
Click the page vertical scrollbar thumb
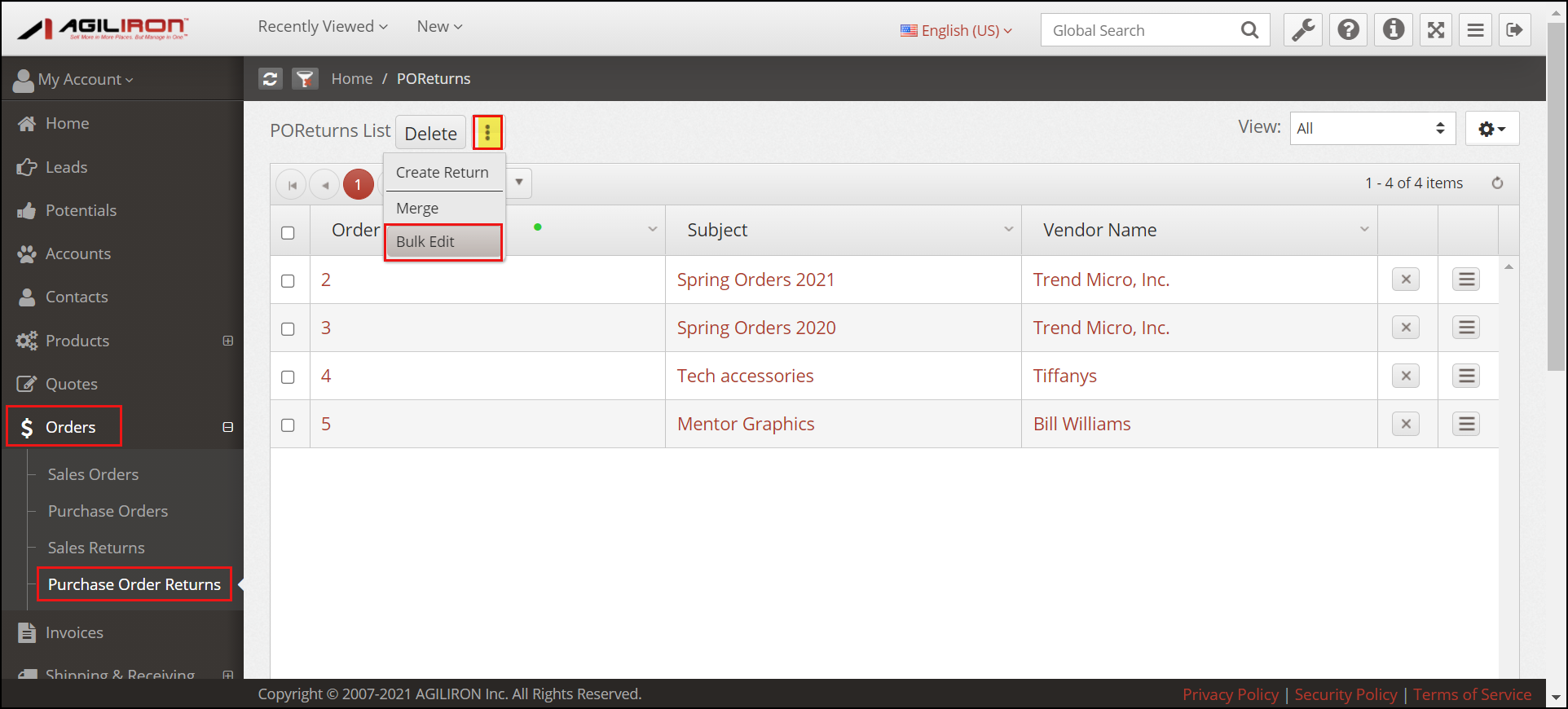tap(1556, 196)
